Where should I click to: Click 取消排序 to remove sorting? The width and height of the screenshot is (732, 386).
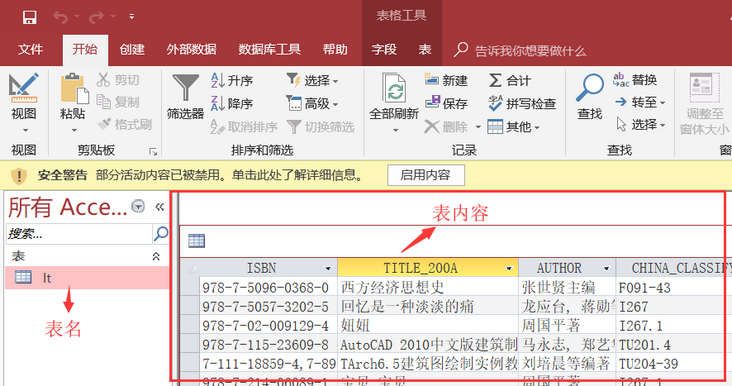coord(243,126)
